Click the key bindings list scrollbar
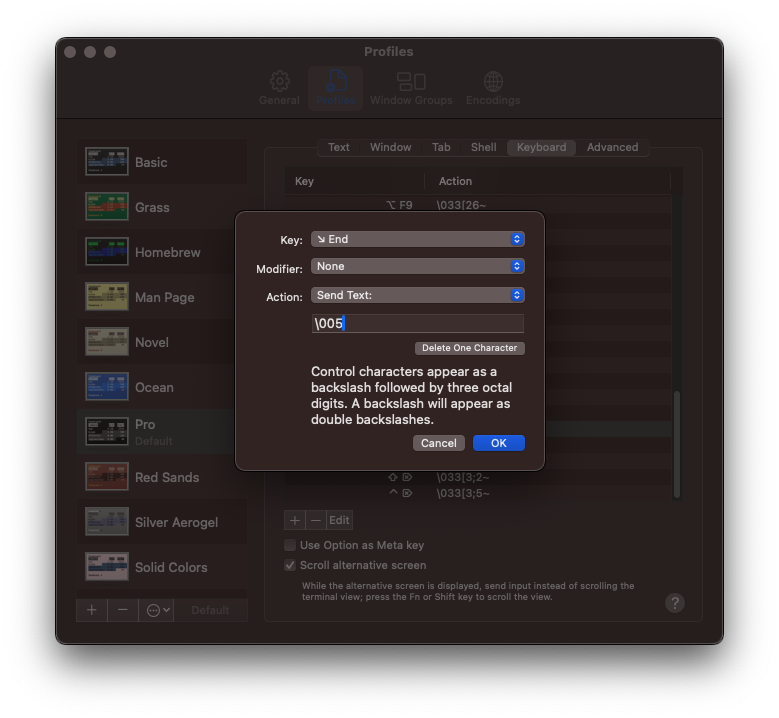Screen dimensions: 779x718 point(677,443)
